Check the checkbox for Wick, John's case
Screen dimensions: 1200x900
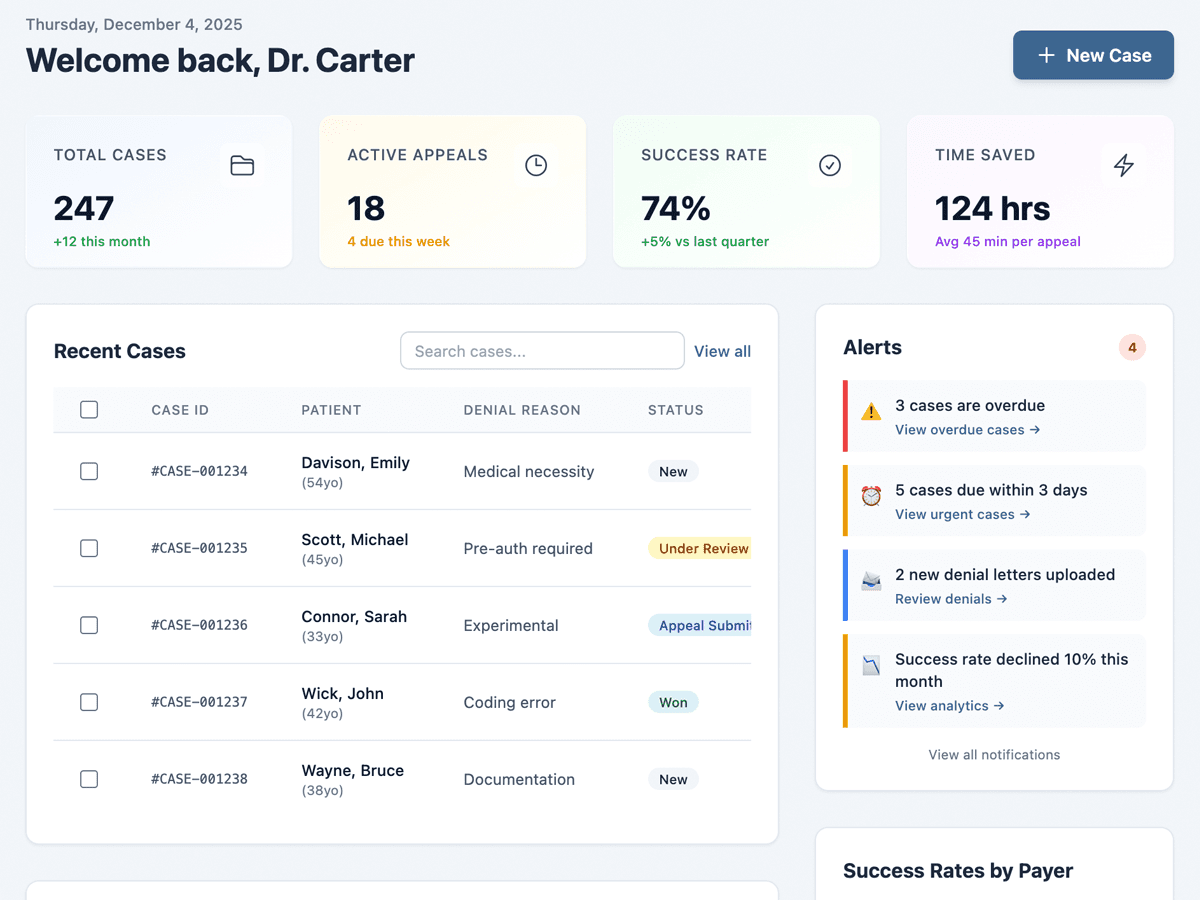[88, 702]
